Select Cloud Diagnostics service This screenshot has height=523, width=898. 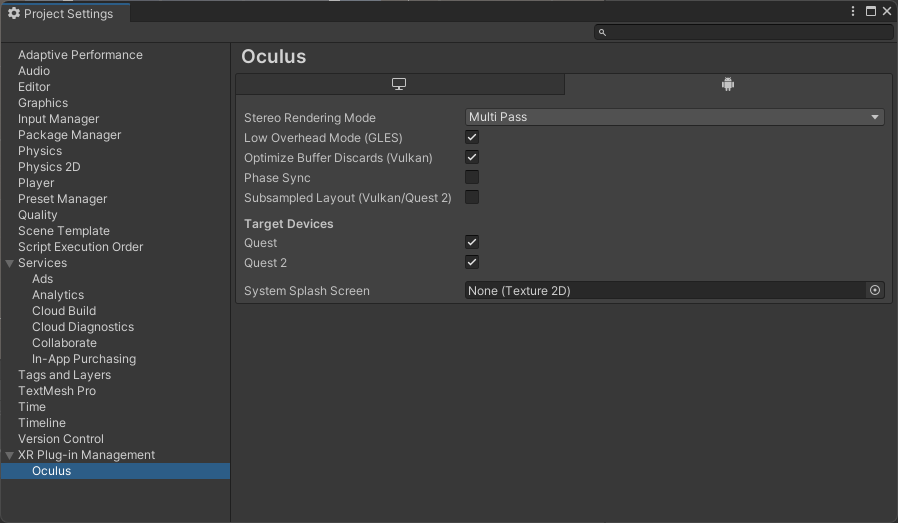[x=83, y=327]
